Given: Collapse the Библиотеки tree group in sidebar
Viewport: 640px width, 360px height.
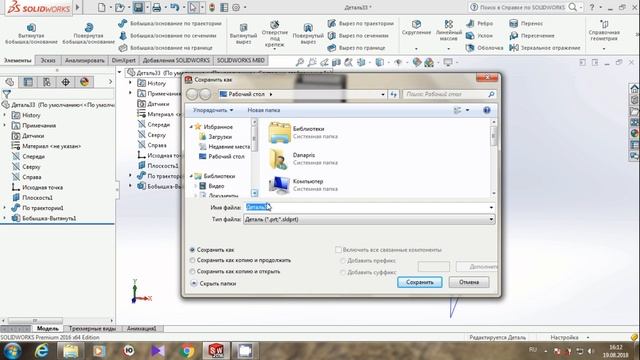Looking at the screenshot, I should coord(191,176).
